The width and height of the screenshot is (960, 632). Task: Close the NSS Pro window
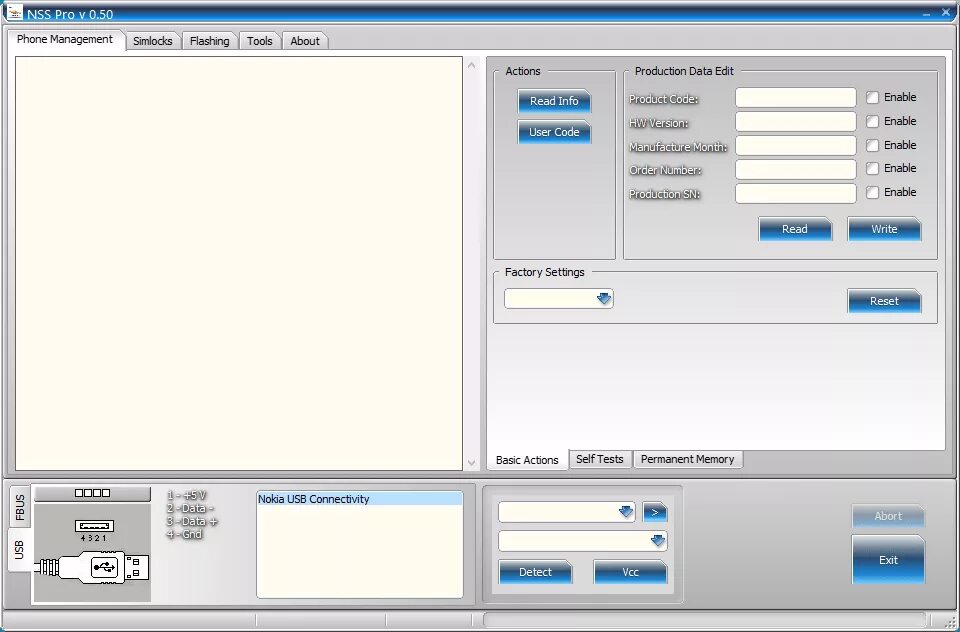point(946,12)
